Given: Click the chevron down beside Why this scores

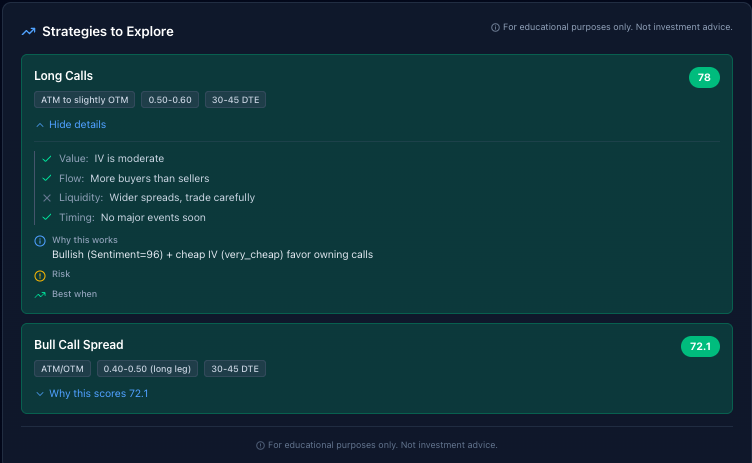Looking at the screenshot, I should 40,394.
